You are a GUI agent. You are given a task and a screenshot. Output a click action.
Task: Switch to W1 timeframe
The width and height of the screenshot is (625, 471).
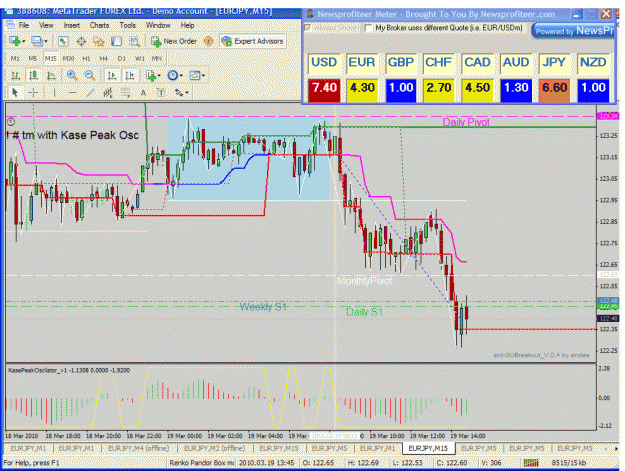(x=140, y=58)
